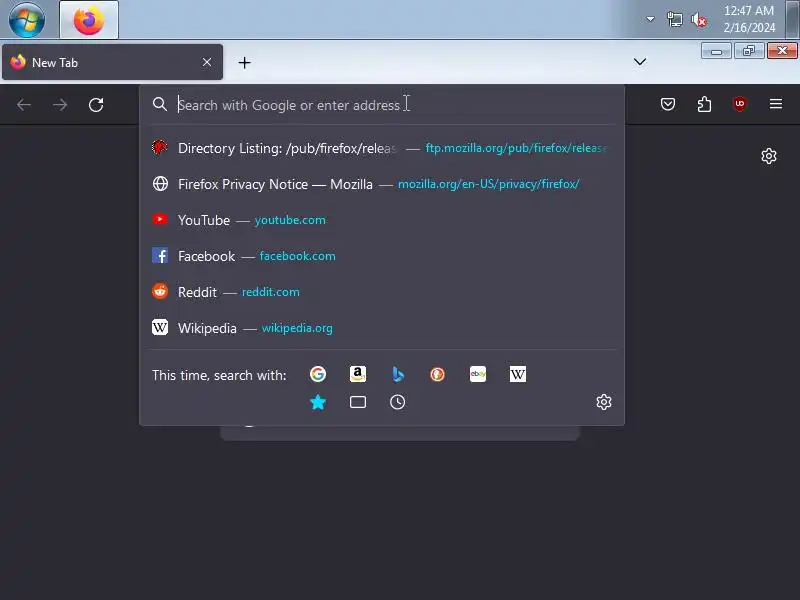Screen dimensions: 800x600
Task: Open the List all tabs dropdown
Action: pyautogui.click(x=640, y=62)
